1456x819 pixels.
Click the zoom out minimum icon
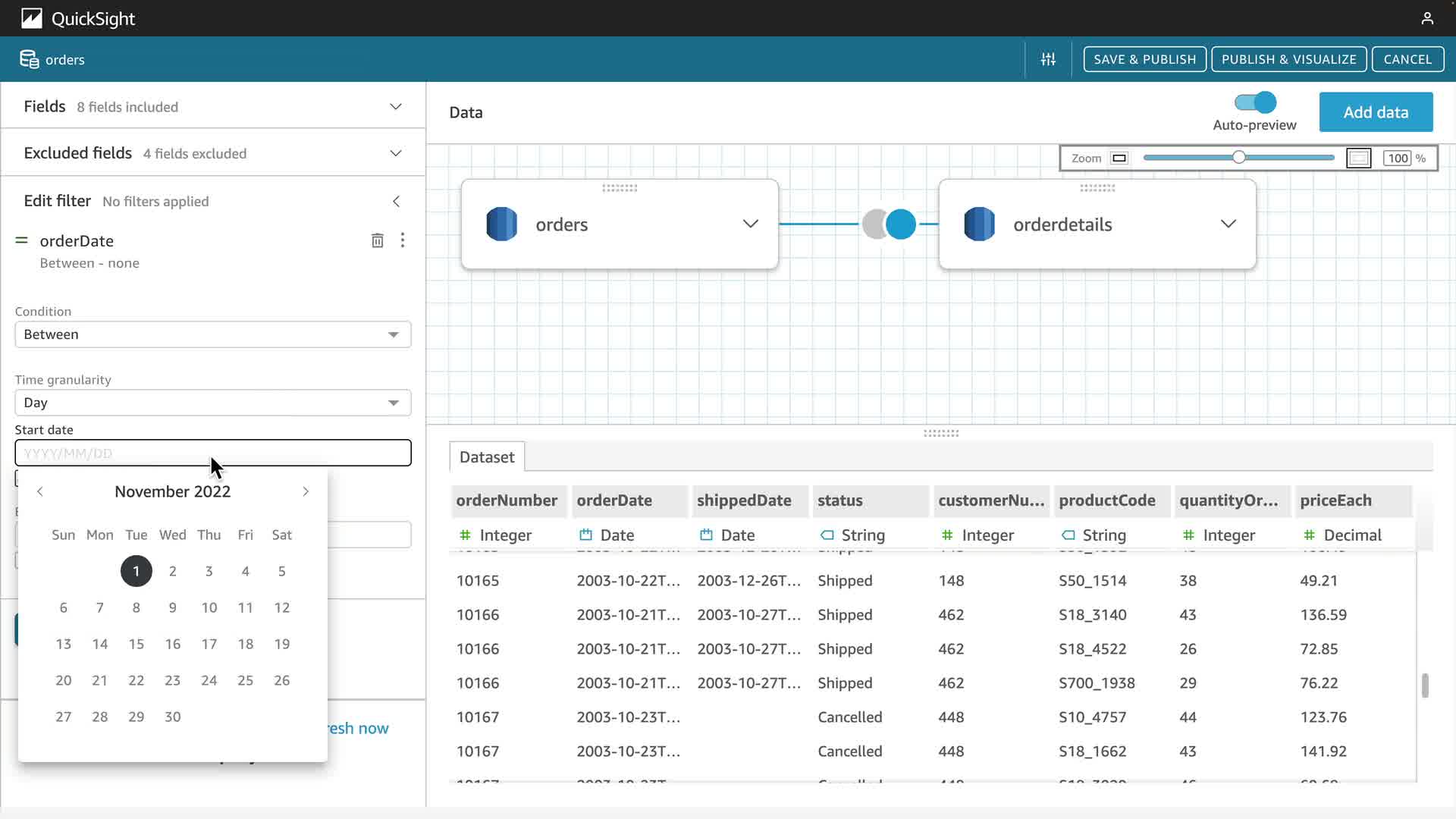coord(1119,158)
